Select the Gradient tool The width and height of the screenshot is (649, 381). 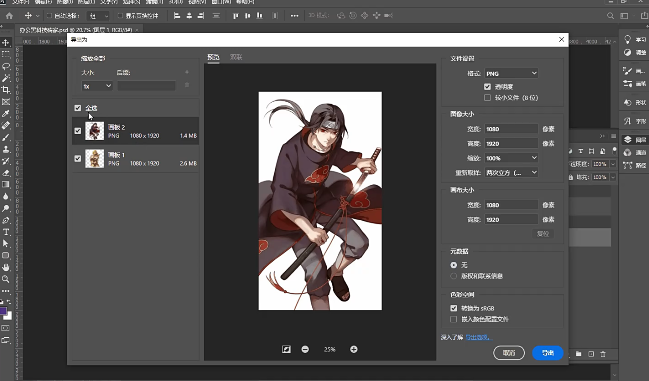click(6, 185)
